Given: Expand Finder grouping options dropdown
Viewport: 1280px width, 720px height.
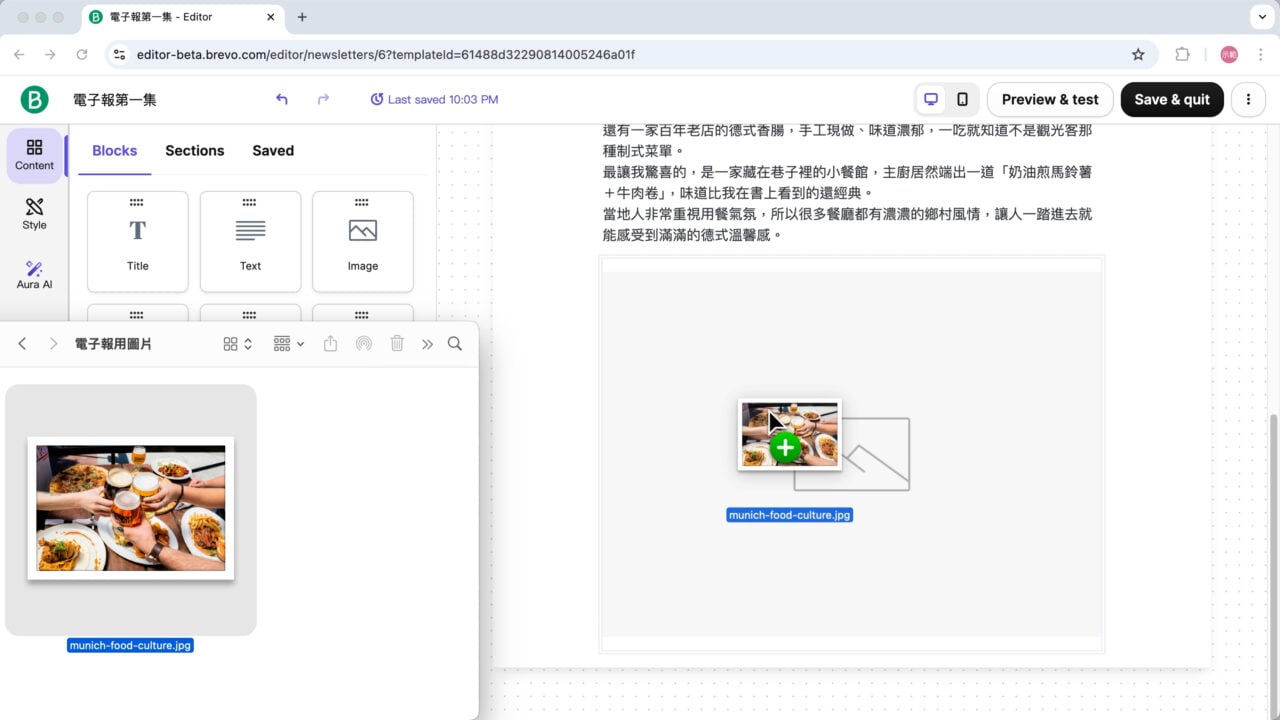Looking at the screenshot, I should (x=289, y=344).
